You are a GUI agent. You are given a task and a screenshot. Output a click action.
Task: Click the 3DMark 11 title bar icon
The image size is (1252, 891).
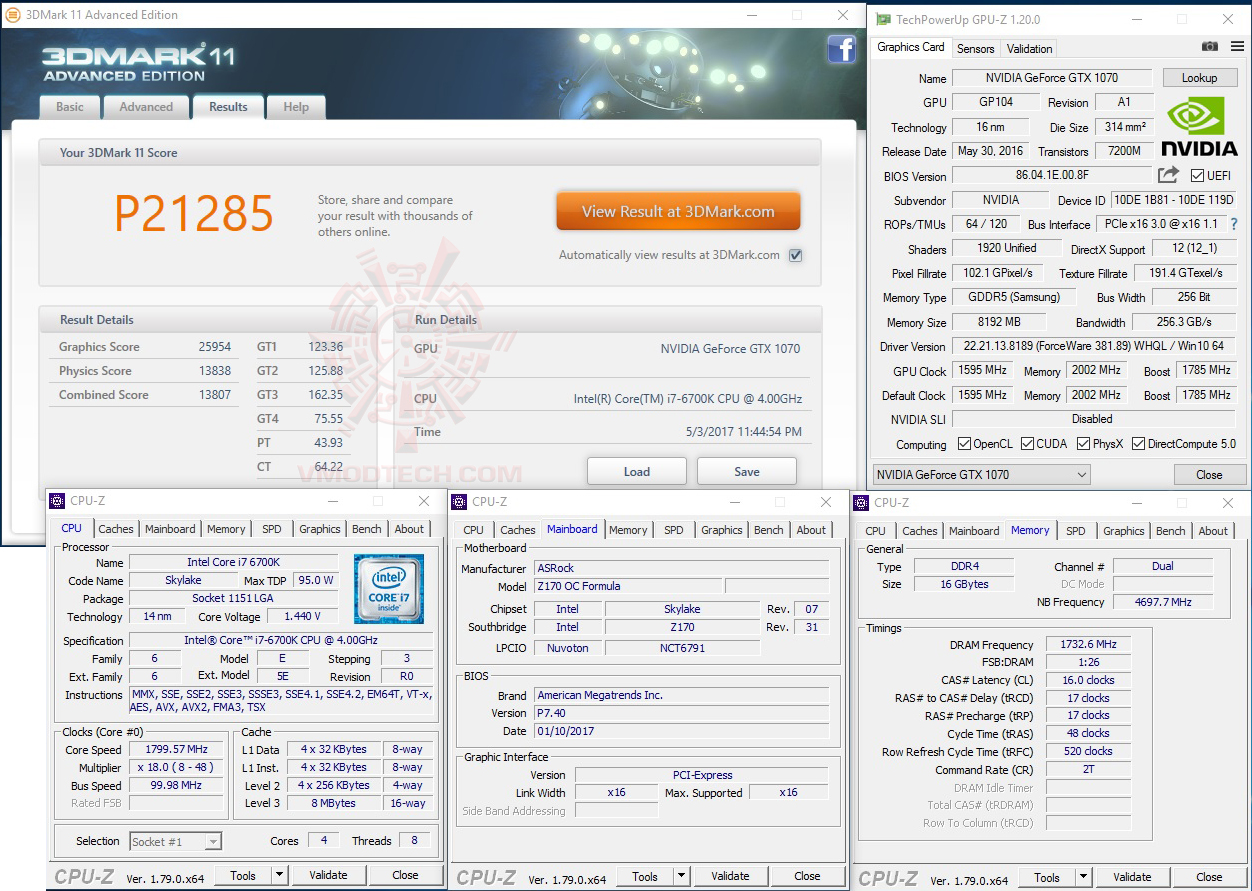[x=11, y=15]
